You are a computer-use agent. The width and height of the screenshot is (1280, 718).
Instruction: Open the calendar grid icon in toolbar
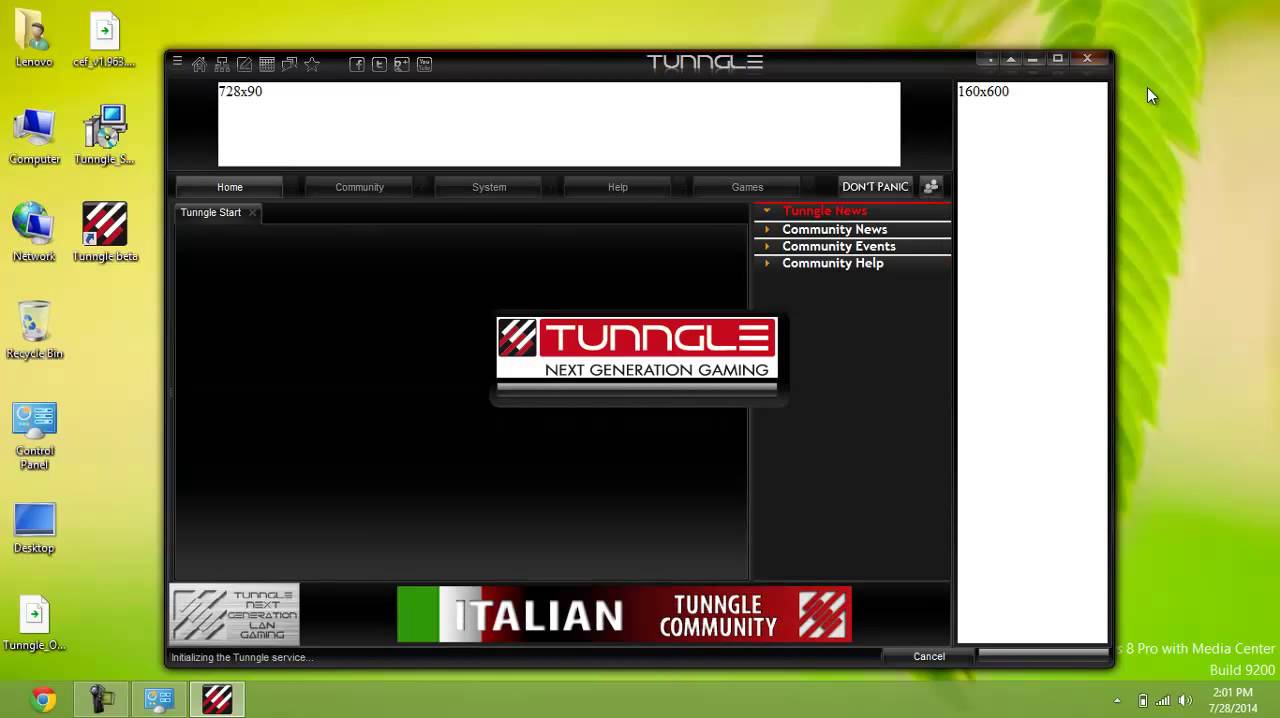267,64
